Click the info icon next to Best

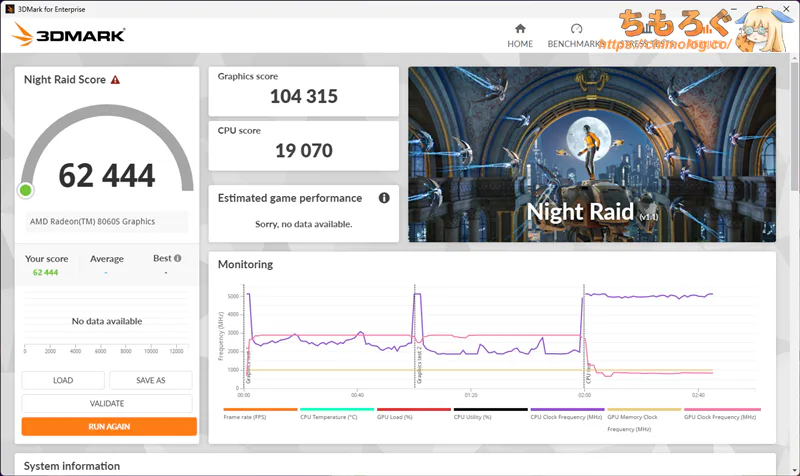[x=178, y=258]
